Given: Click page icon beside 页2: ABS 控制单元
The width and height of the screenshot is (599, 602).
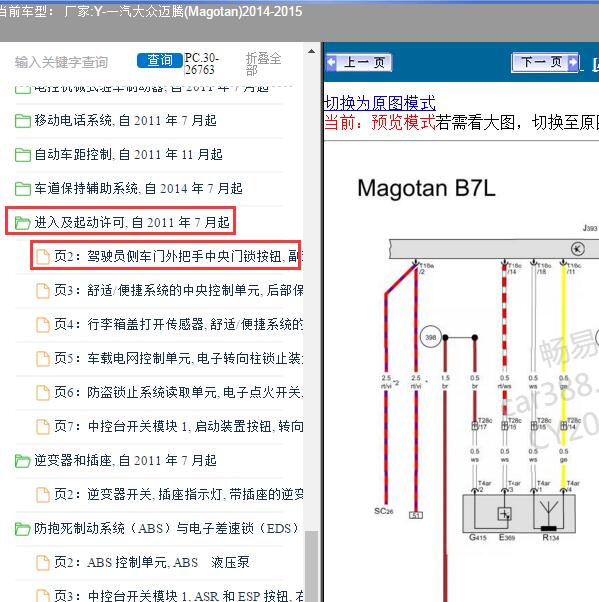Looking at the screenshot, I should tap(43, 563).
